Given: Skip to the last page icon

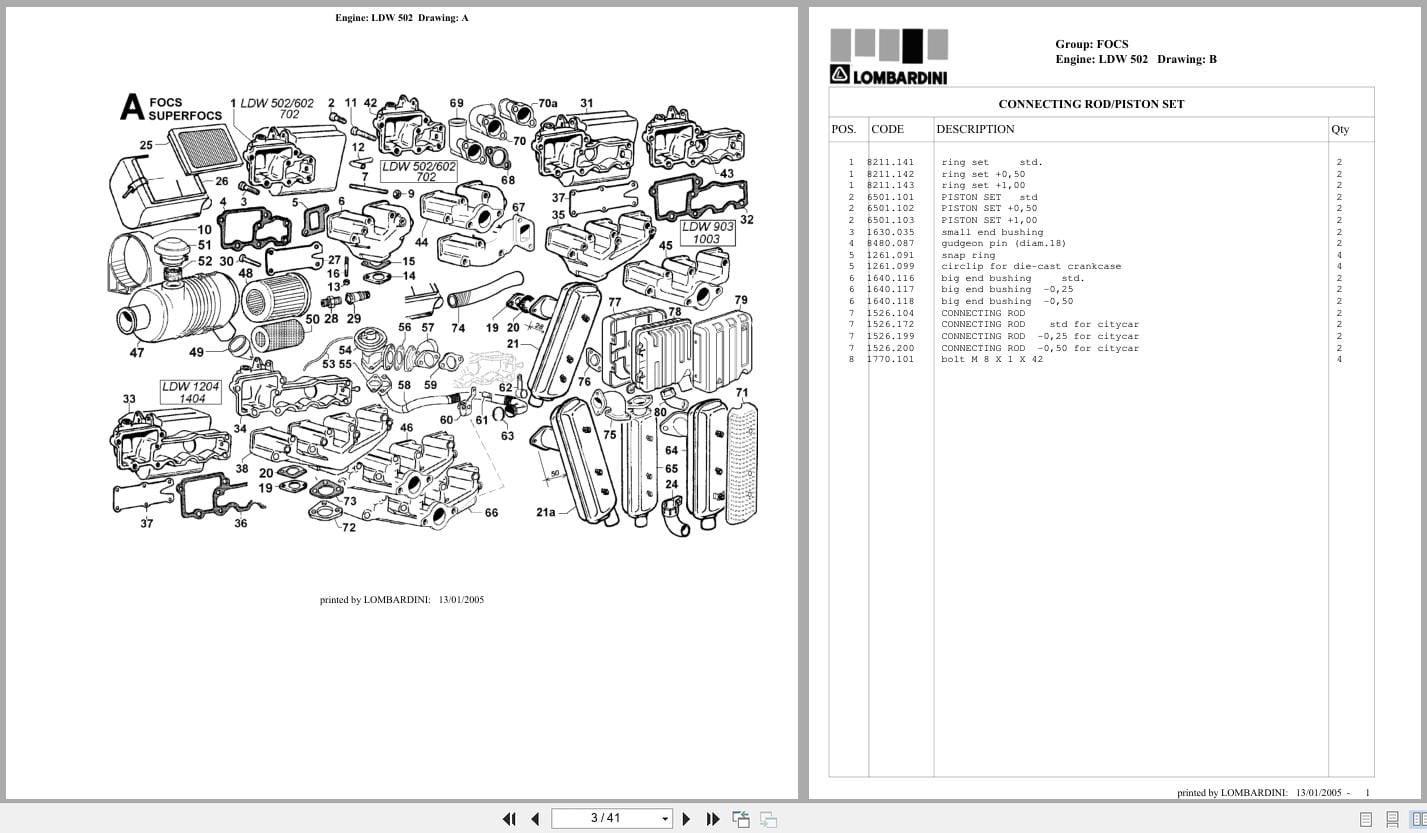Looking at the screenshot, I should pyautogui.click(x=713, y=818).
